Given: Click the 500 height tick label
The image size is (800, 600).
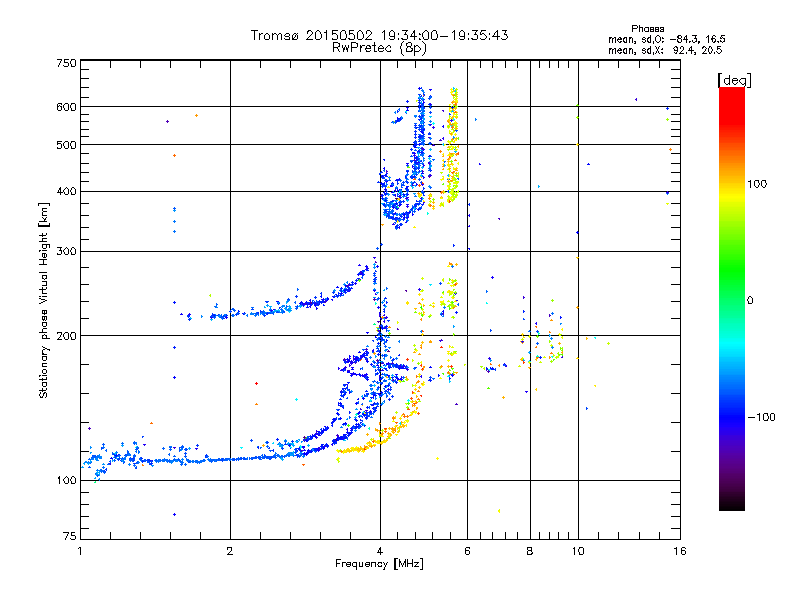Looking at the screenshot, I should pos(67,145).
